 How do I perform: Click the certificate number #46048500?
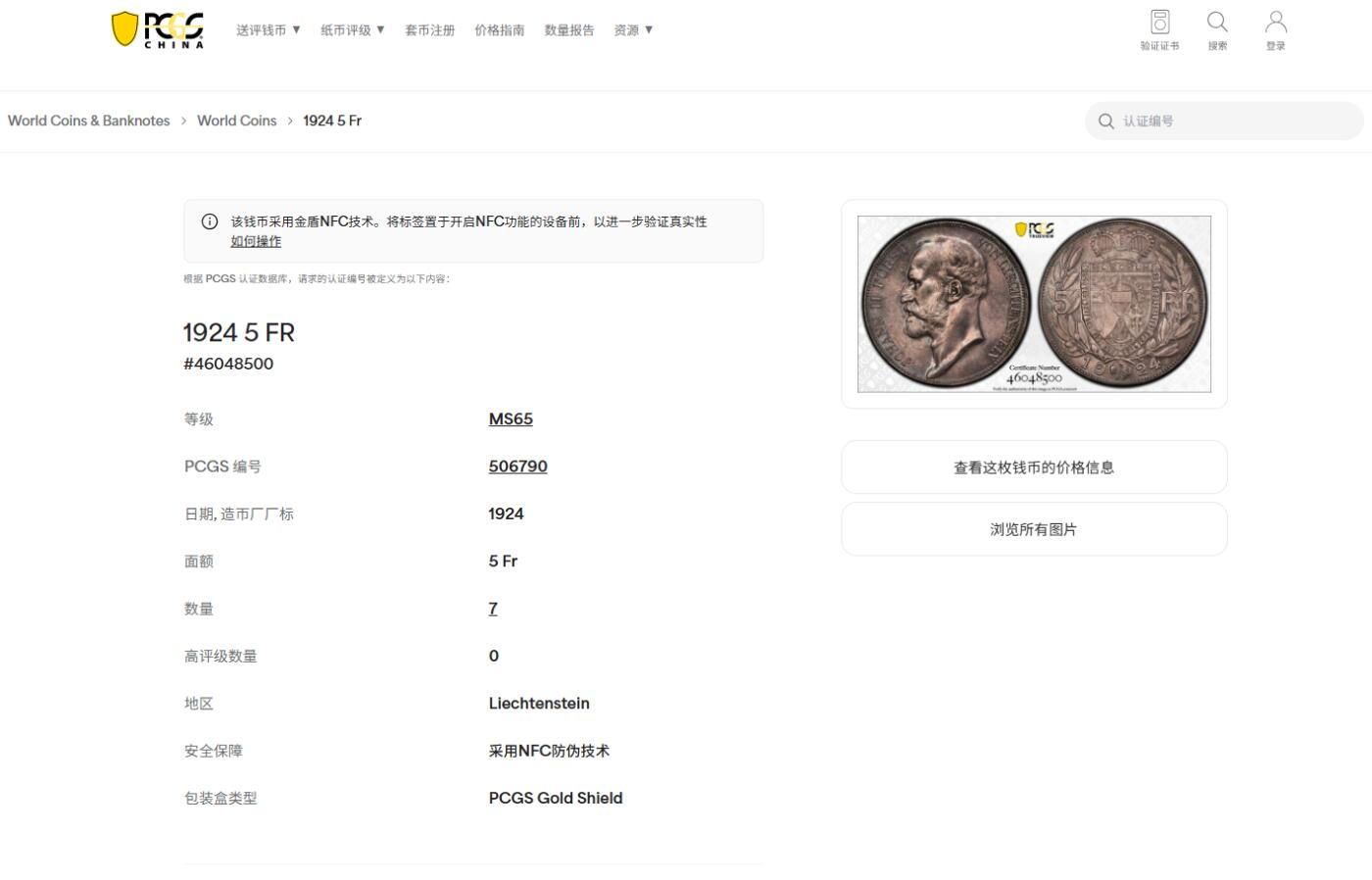tap(228, 364)
